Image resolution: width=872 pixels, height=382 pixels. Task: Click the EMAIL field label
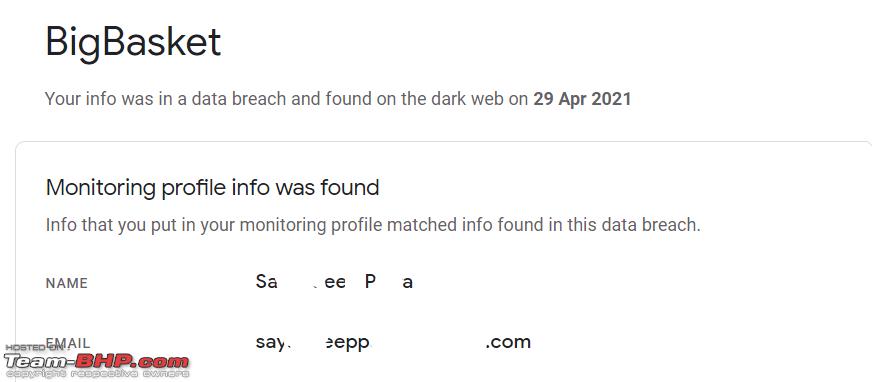(68, 343)
